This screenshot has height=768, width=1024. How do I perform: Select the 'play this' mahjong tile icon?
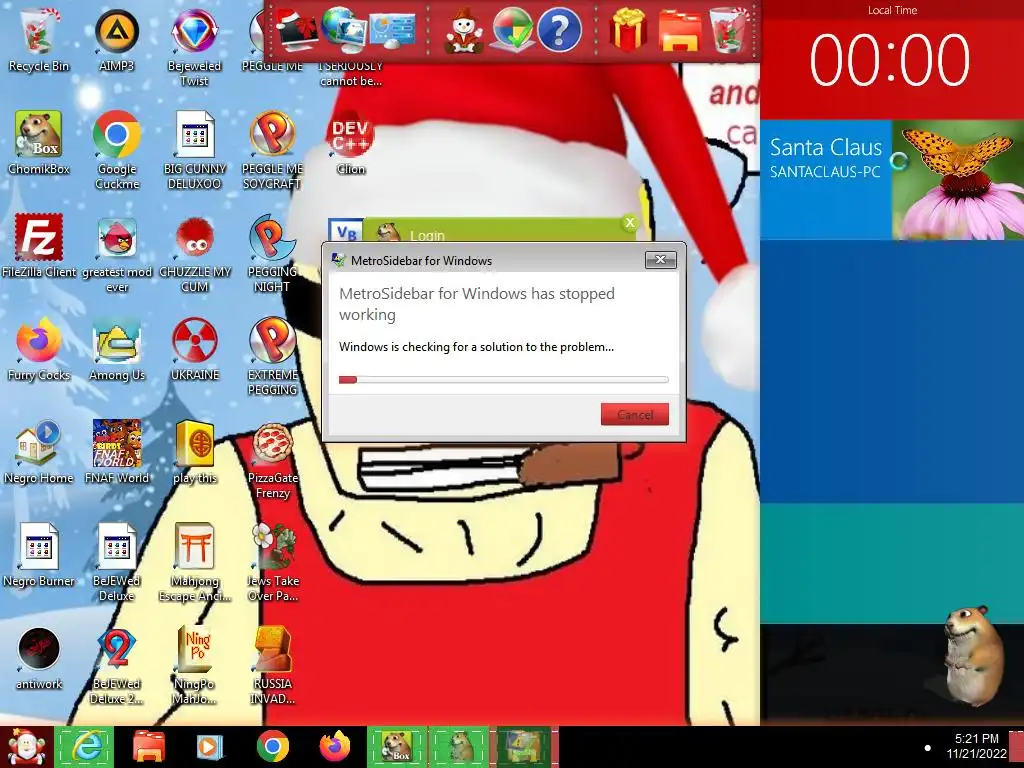pos(194,452)
